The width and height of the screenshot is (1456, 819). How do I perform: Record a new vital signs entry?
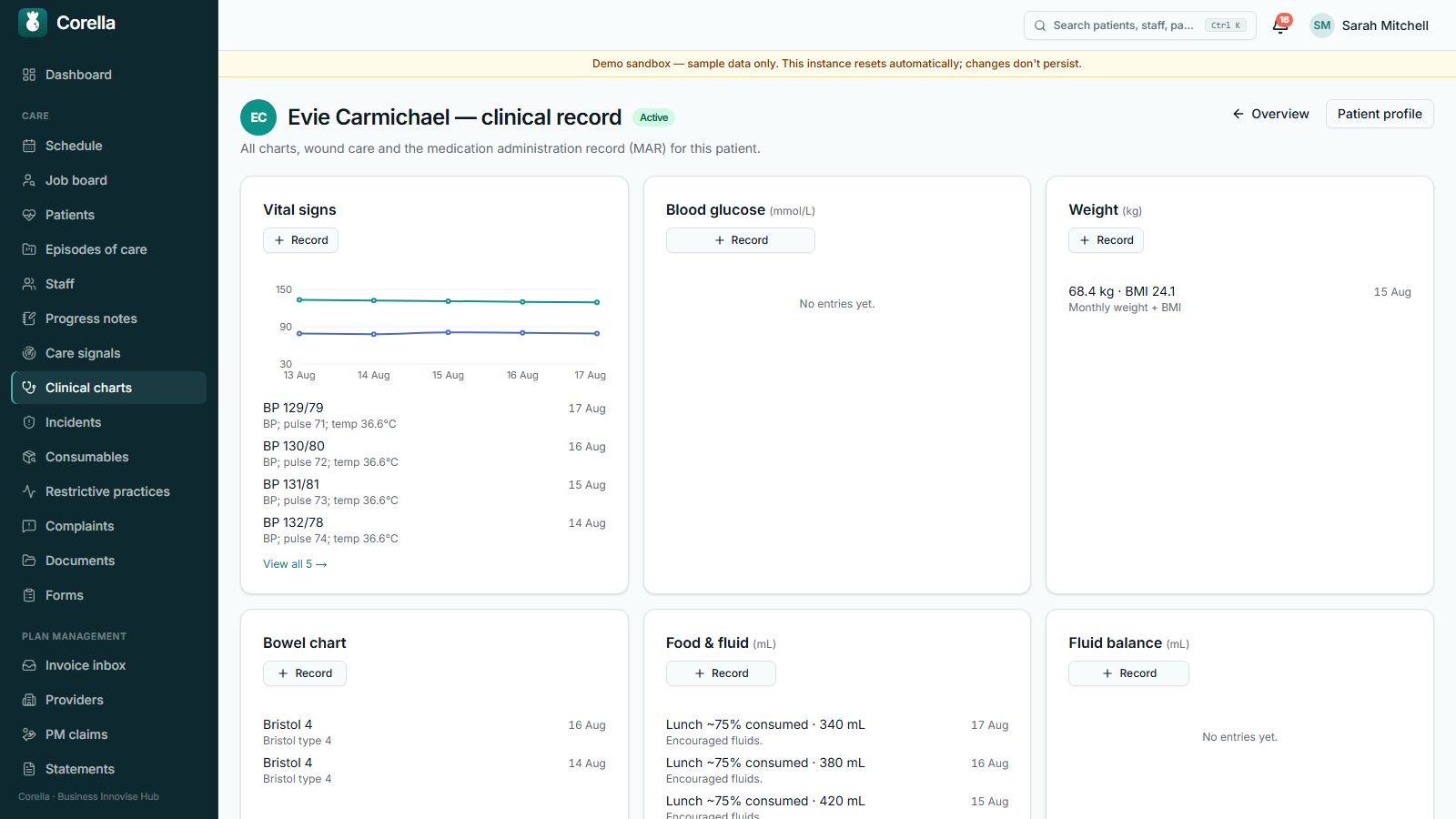(300, 240)
